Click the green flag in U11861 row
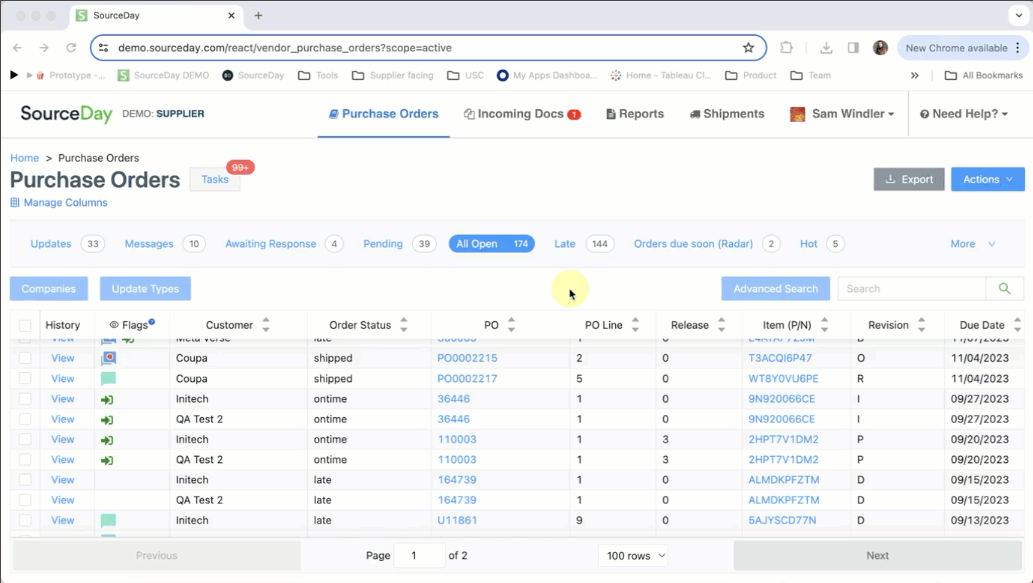This screenshot has height=583, width=1033. coord(109,520)
